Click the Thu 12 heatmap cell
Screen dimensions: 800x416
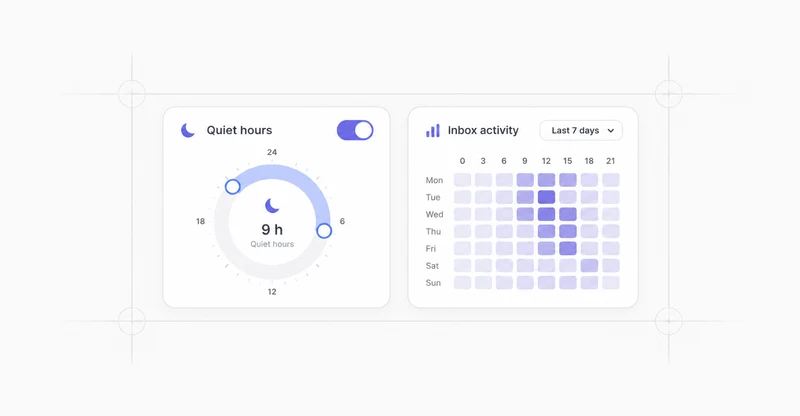coord(546,231)
